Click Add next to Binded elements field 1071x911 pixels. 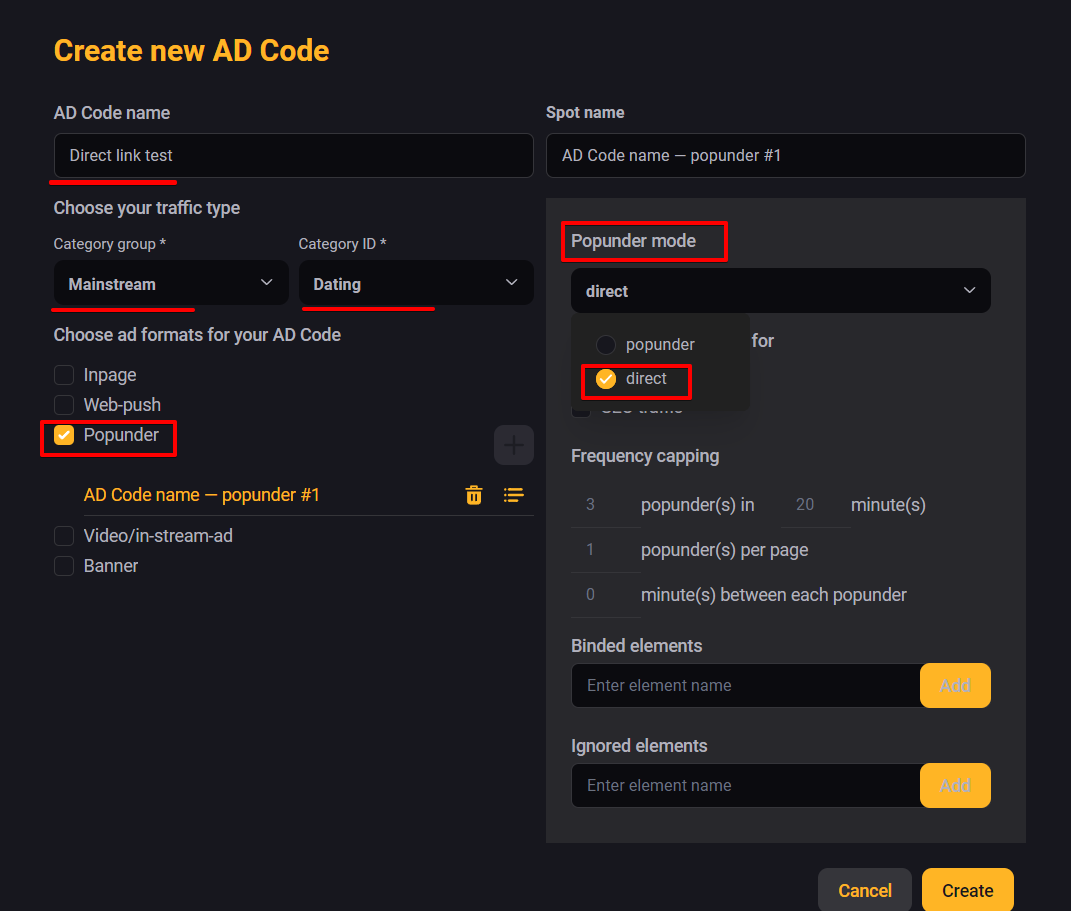[x=955, y=685]
